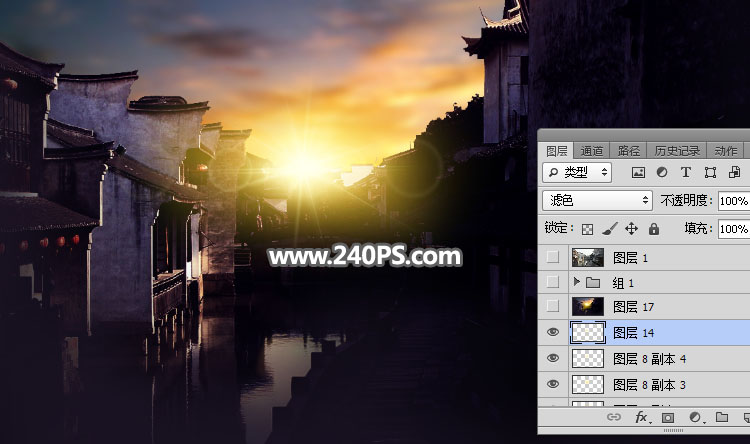
Task: Open layer style fx menu
Action: coord(642,417)
